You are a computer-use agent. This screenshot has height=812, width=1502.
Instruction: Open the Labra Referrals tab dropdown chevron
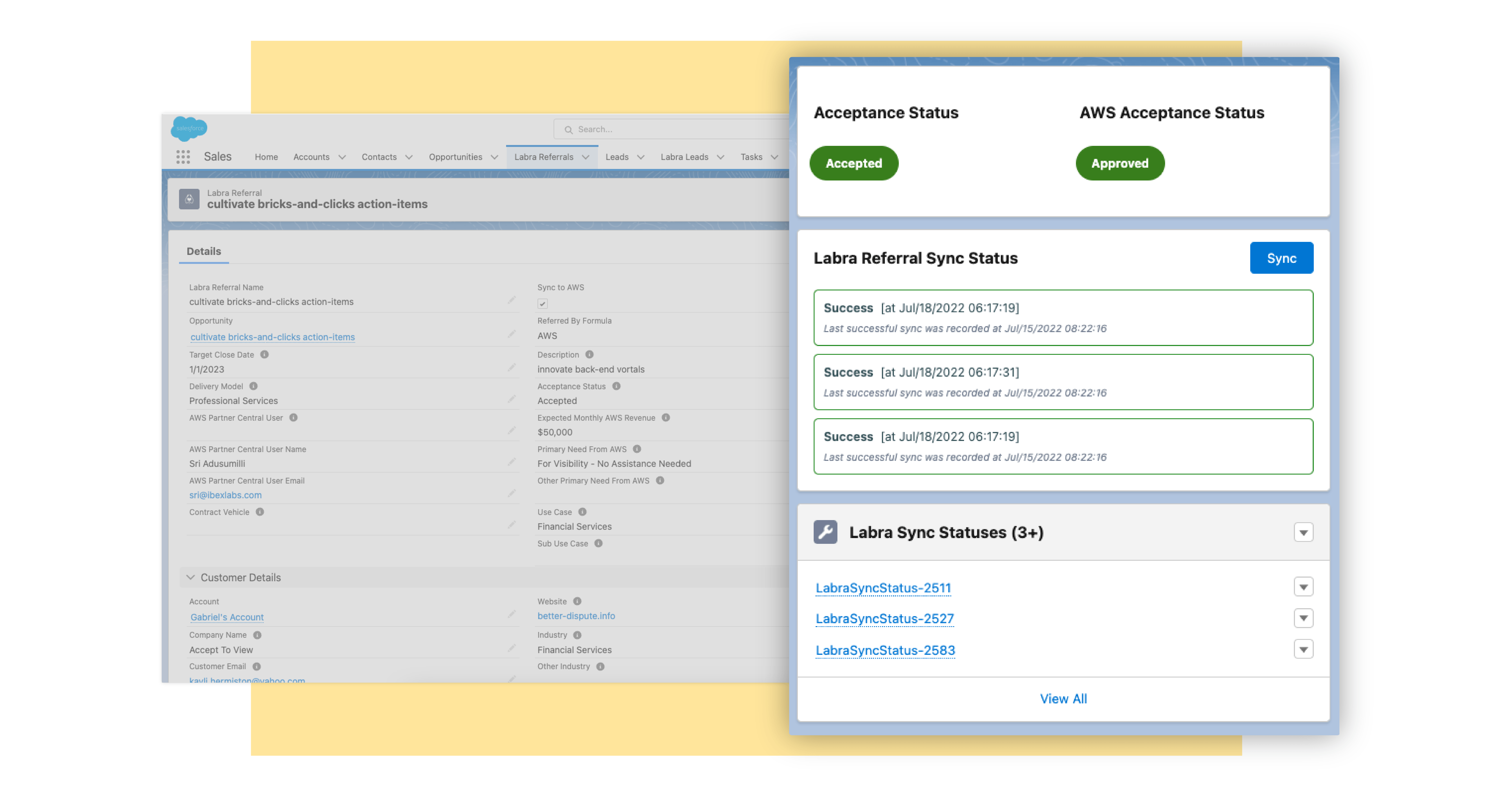(x=585, y=157)
